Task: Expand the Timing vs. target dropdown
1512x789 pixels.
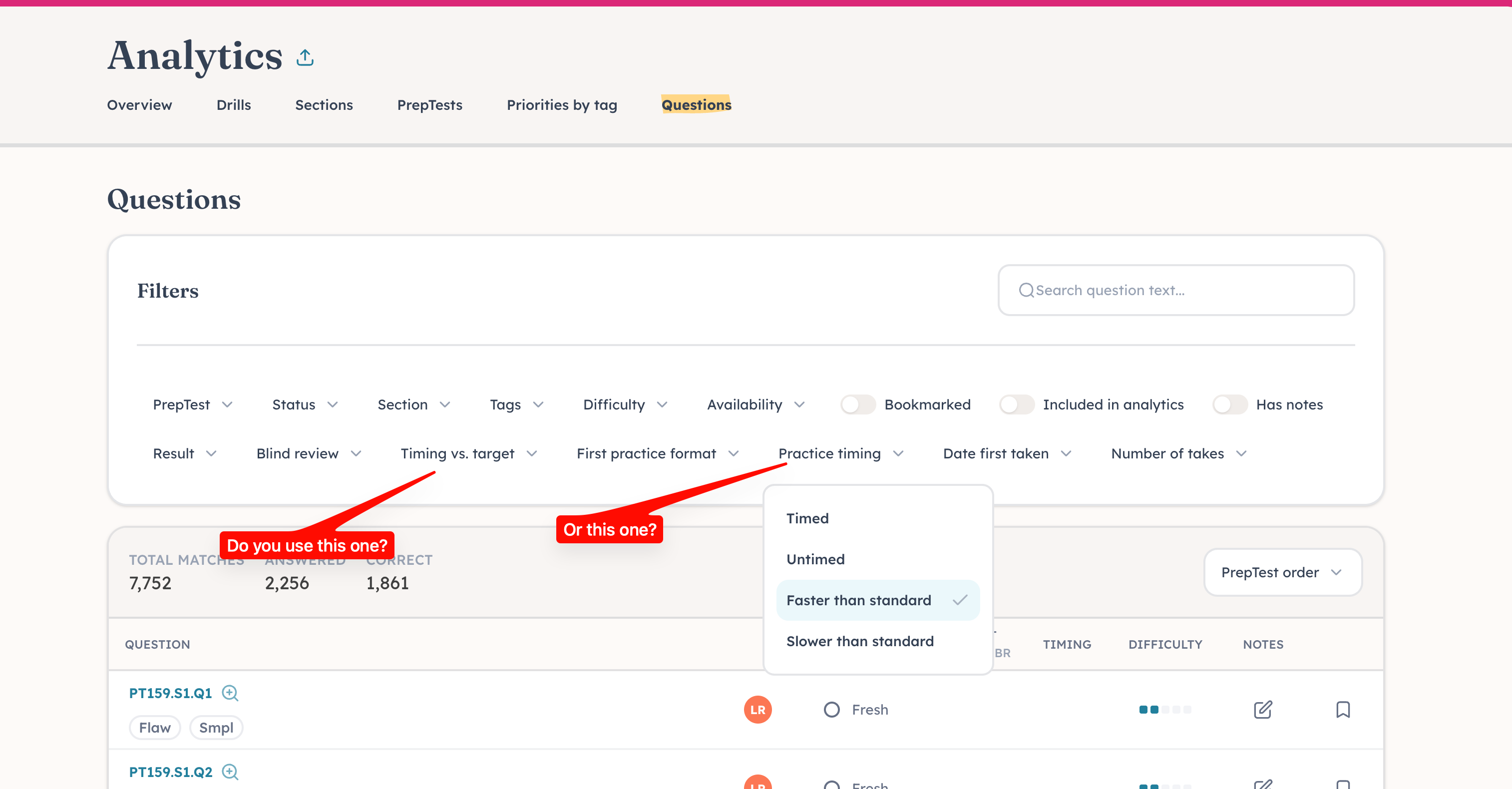Action: pyautogui.click(x=468, y=454)
